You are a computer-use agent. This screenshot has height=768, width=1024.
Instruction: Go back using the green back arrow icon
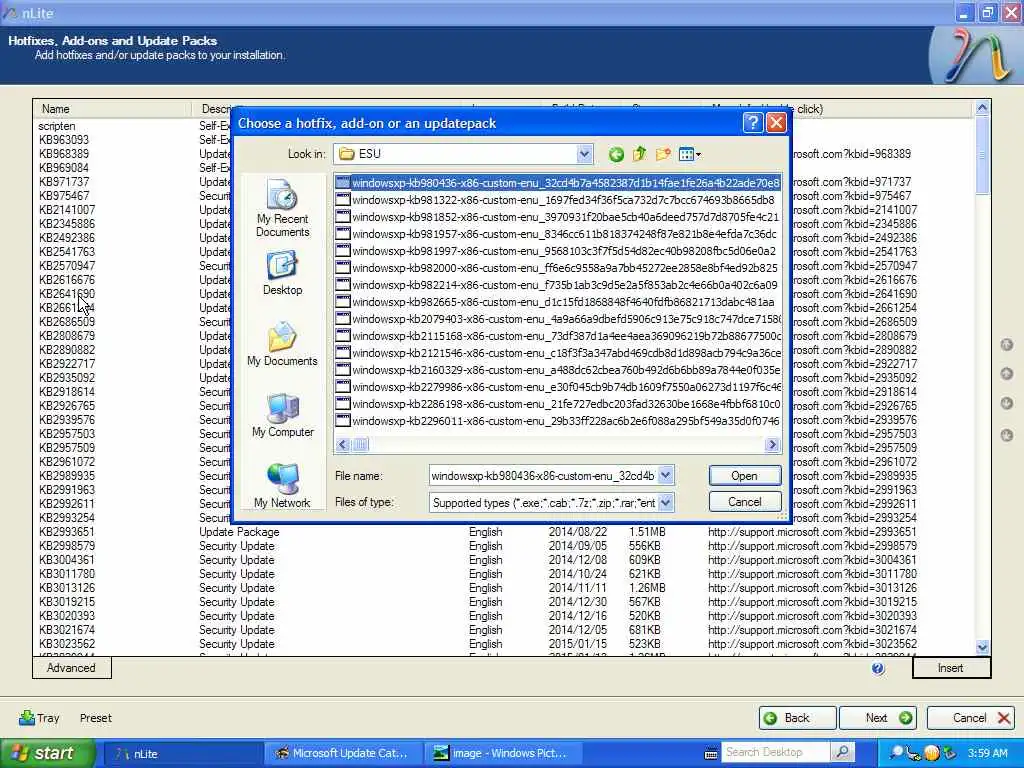tap(616, 154)
